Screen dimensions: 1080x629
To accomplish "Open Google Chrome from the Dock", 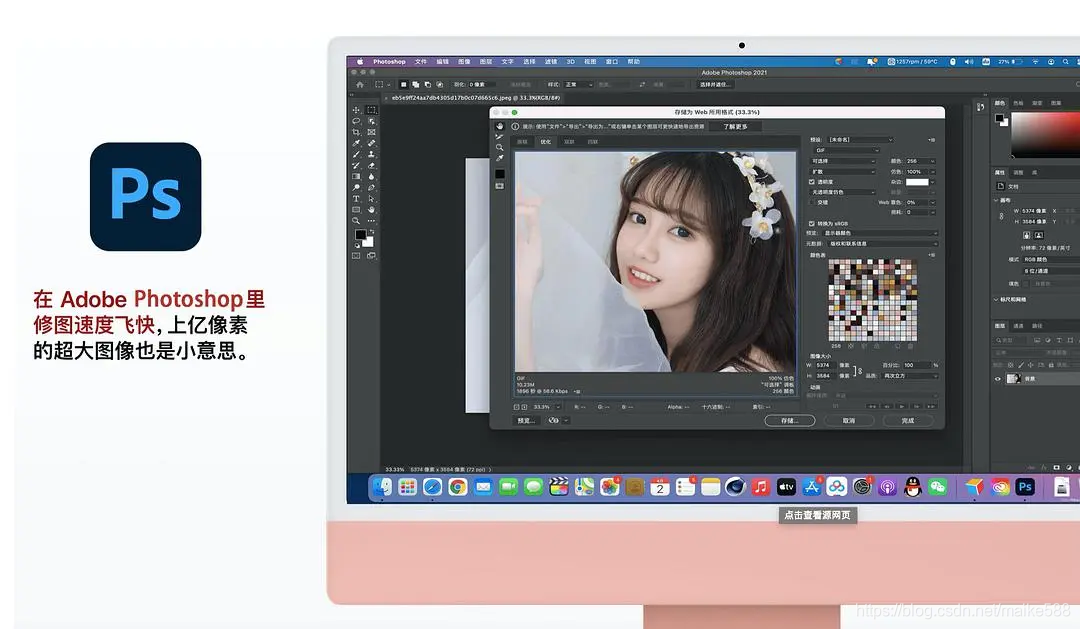I will 457,487.
